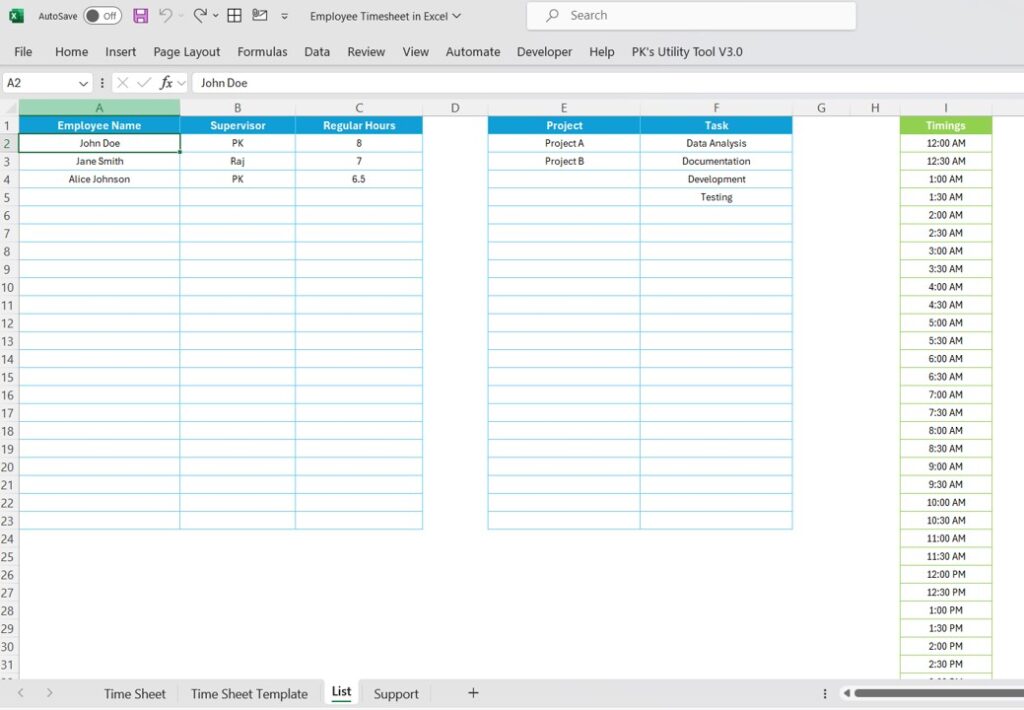Select the 9:30 AM timing cell
The height and width of the screenshot is (710, 1024).
946,485
